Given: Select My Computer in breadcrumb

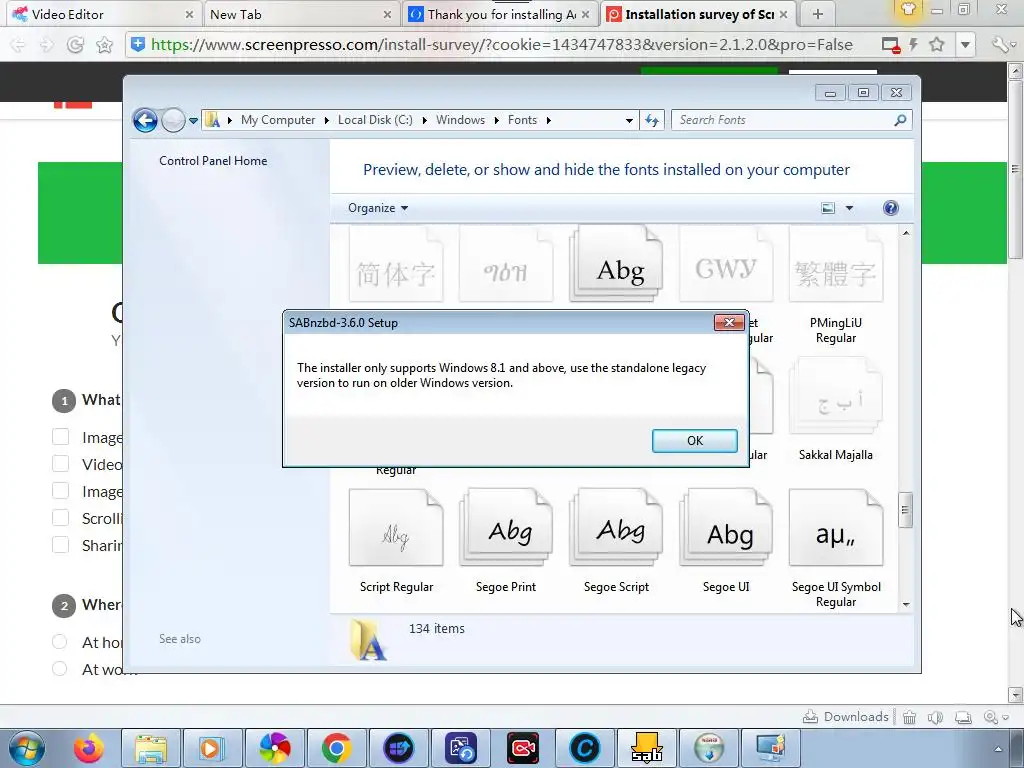Looking at the screenshot, I should point(278,120).
